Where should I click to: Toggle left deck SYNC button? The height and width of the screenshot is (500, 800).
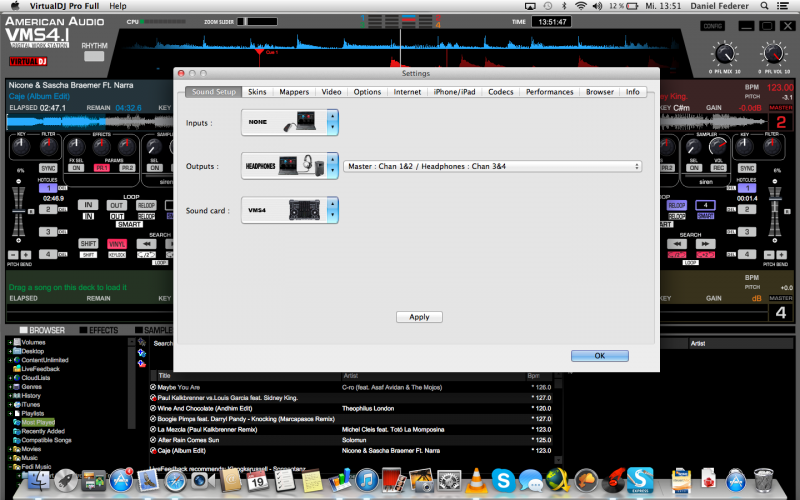[x=48, y=168]
